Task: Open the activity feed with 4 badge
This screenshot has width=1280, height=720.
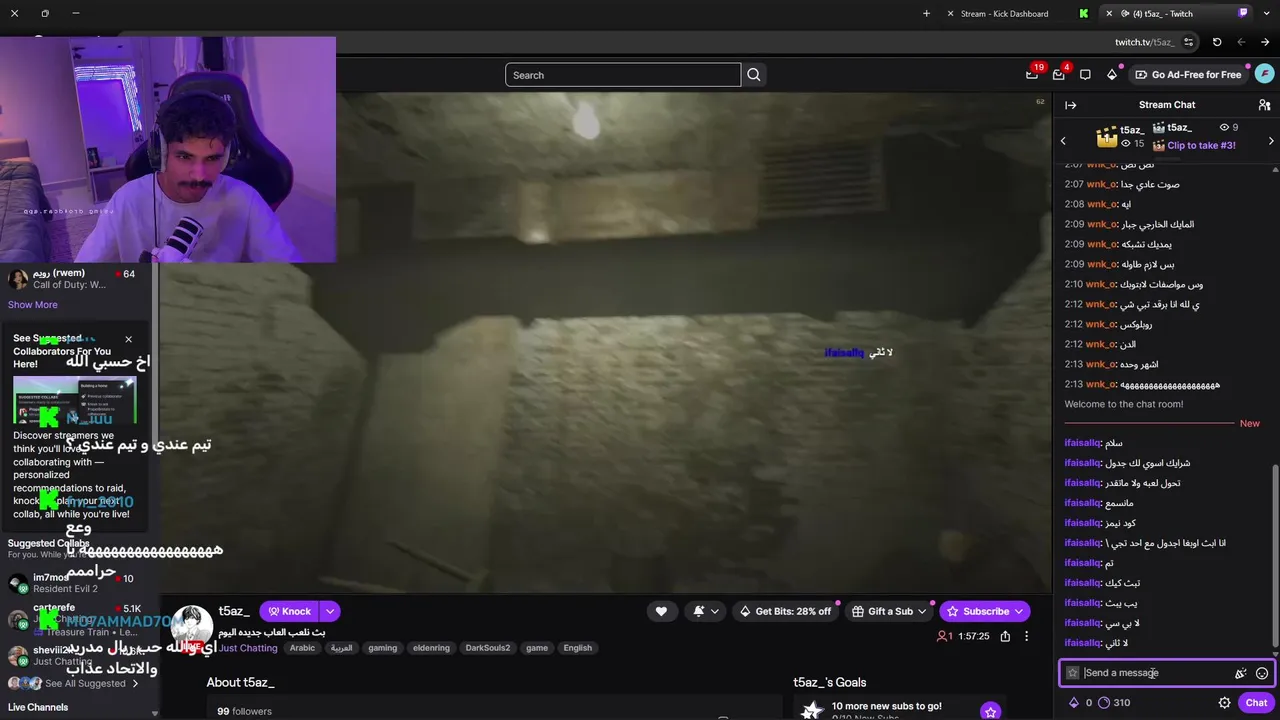Action: click(1059, 74)
